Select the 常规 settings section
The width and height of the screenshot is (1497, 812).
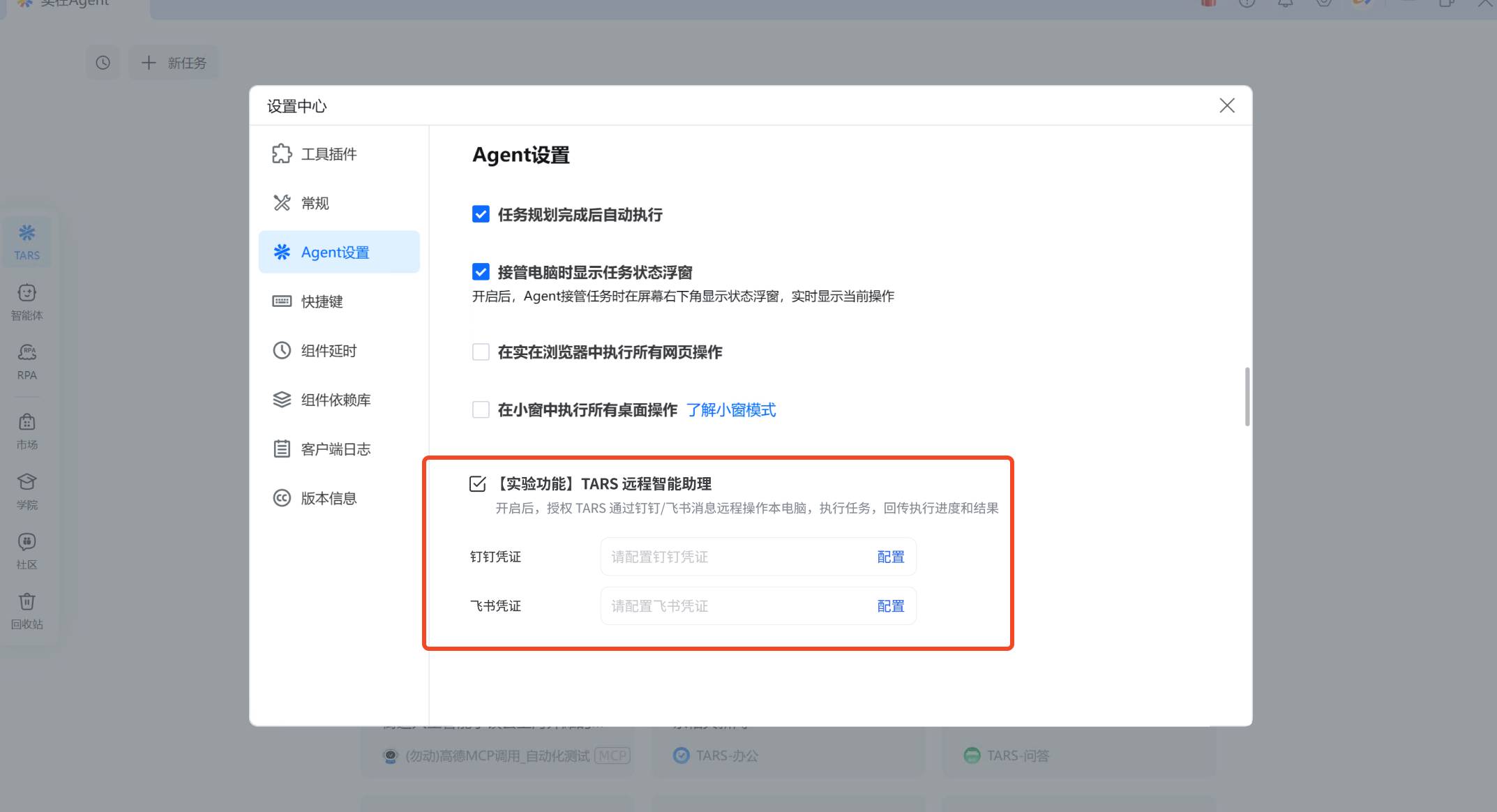click(x=314, y=203)
